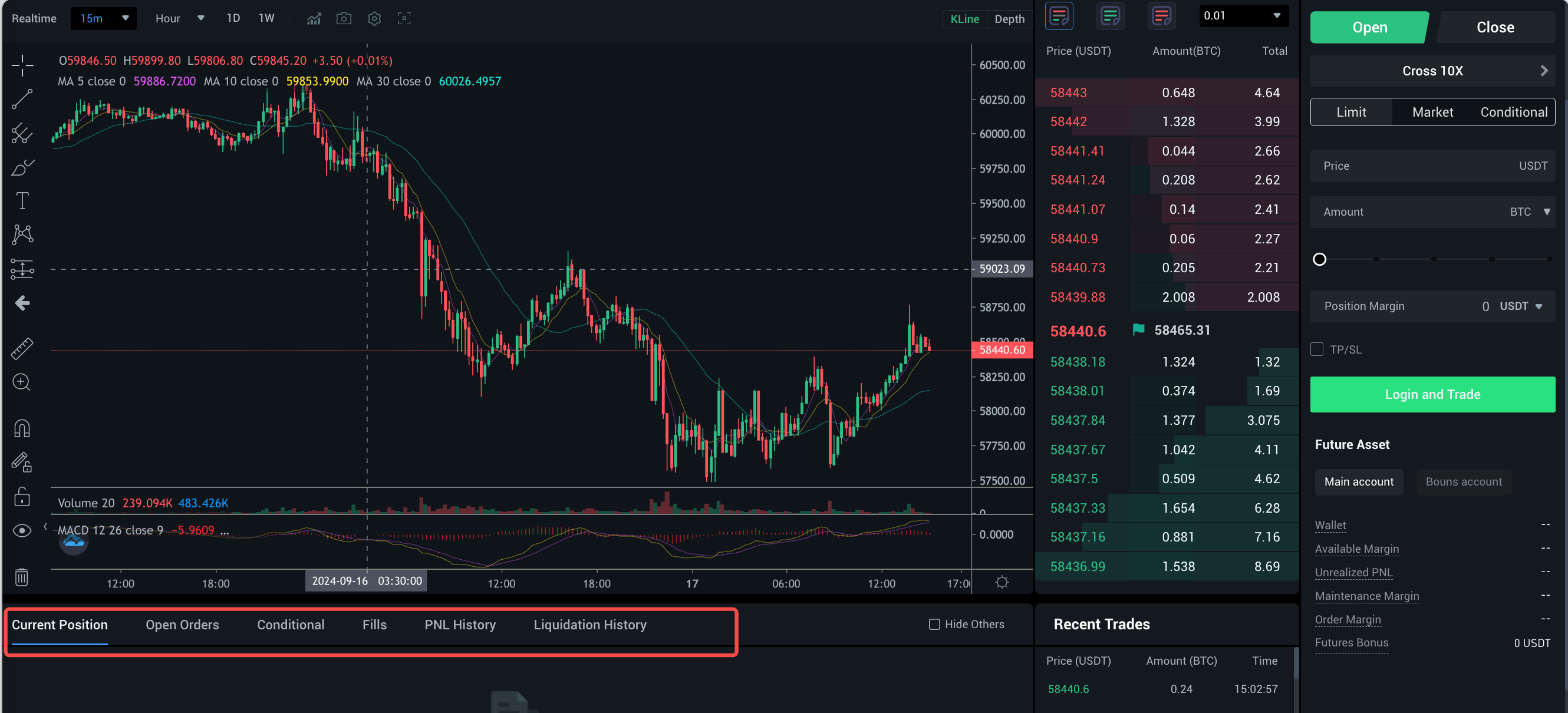This screenshot has width=1568, height=713.
Task: Open the 15m timeframe dropdown
Action: pyautogui.click(x=104, y=18)
